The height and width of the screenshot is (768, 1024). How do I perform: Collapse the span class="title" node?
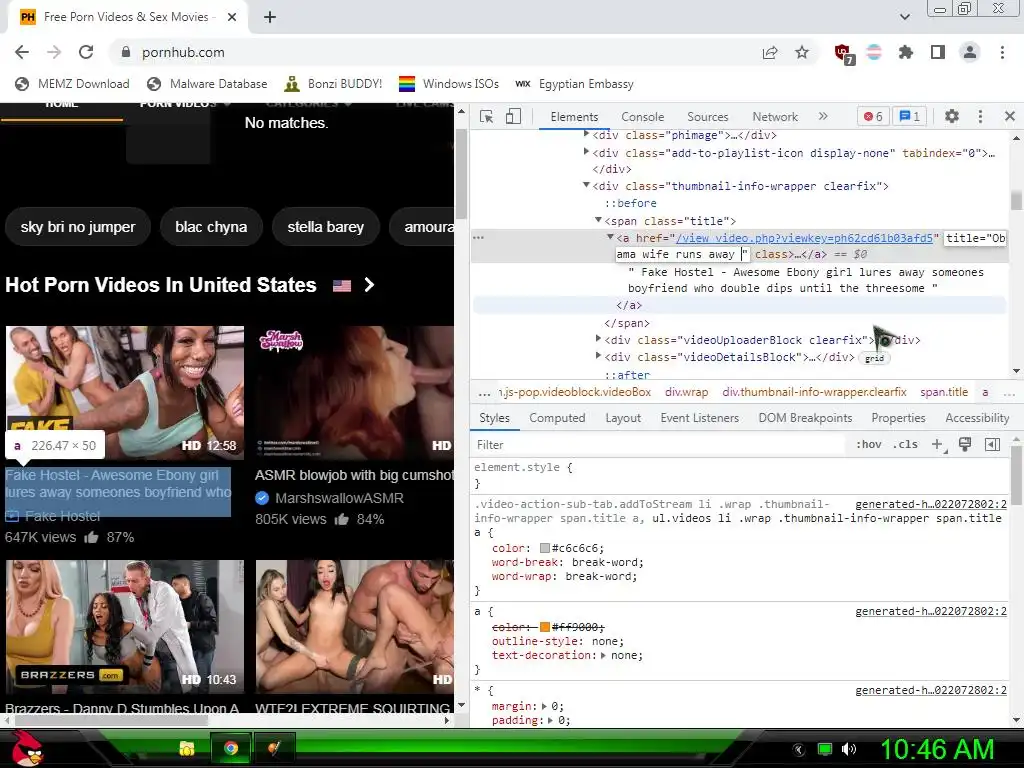pos(598,221)
